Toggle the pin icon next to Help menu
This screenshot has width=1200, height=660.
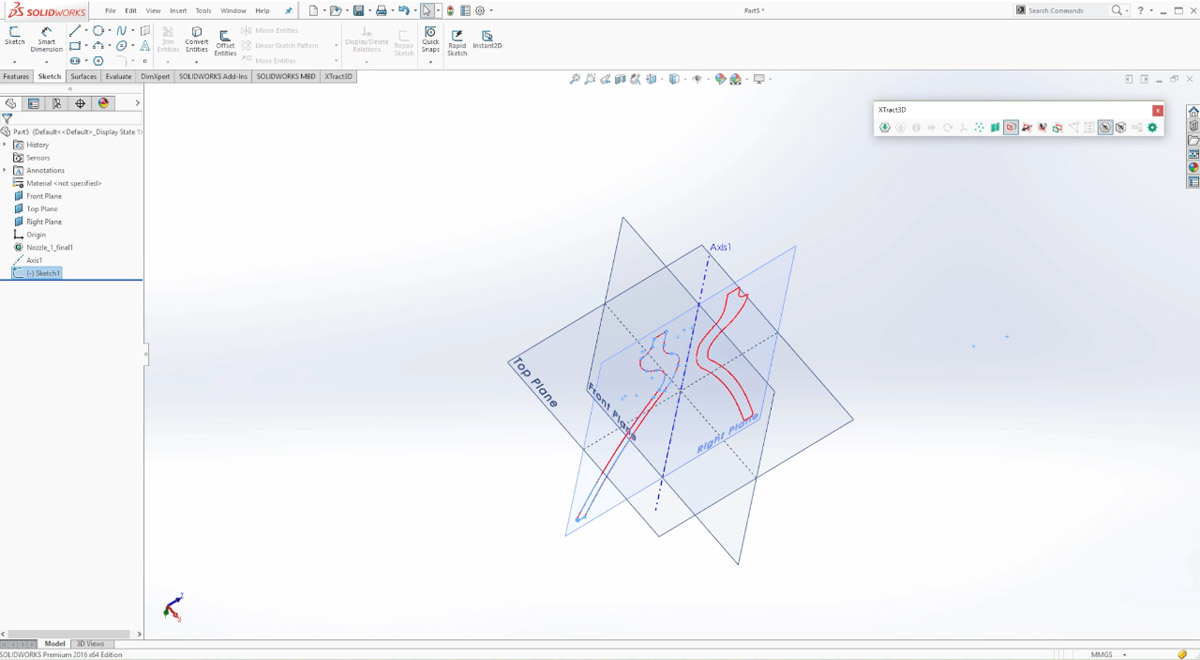(289, 11)
